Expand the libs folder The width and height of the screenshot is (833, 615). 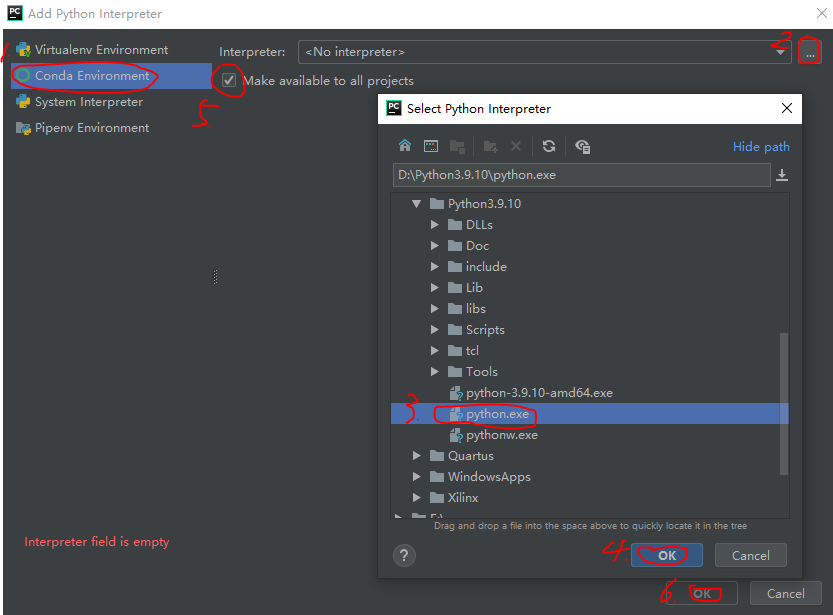pyautogui.click(x=435, y=309)
